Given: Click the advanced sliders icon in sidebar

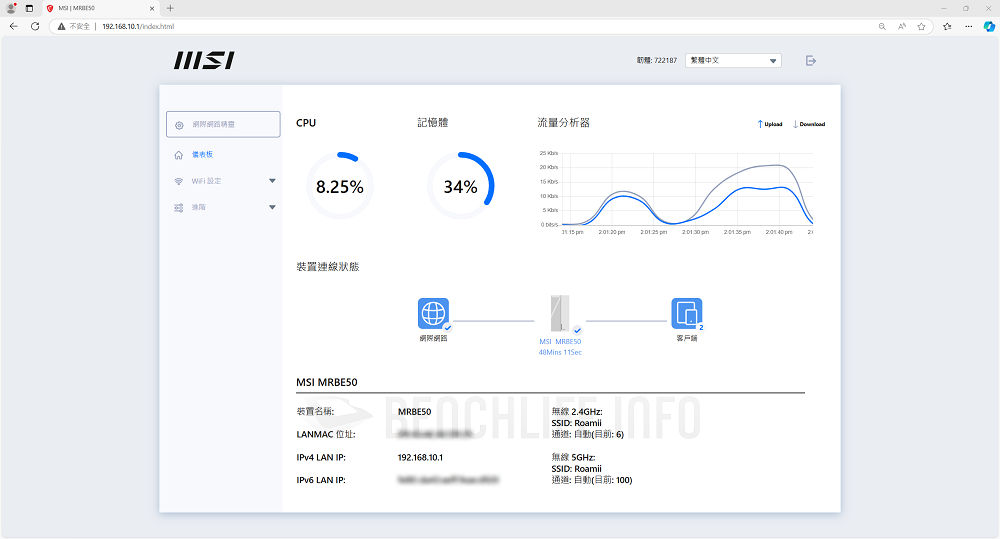Looking at the screenshot, I should point(179,207).
